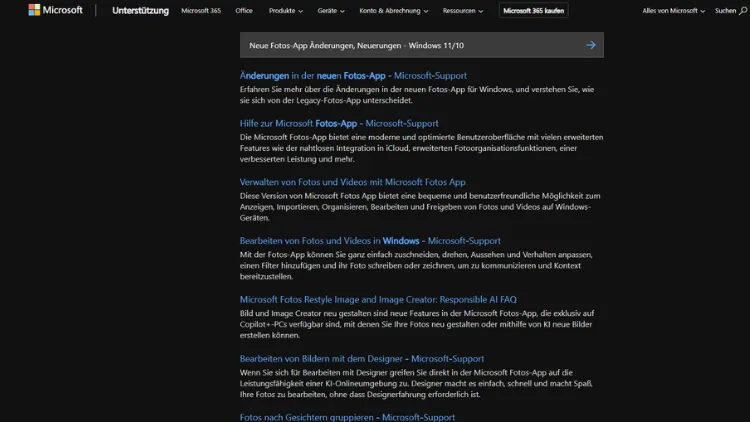Open Änderungen in der neuen Fotos-App result

click(353, 76)
